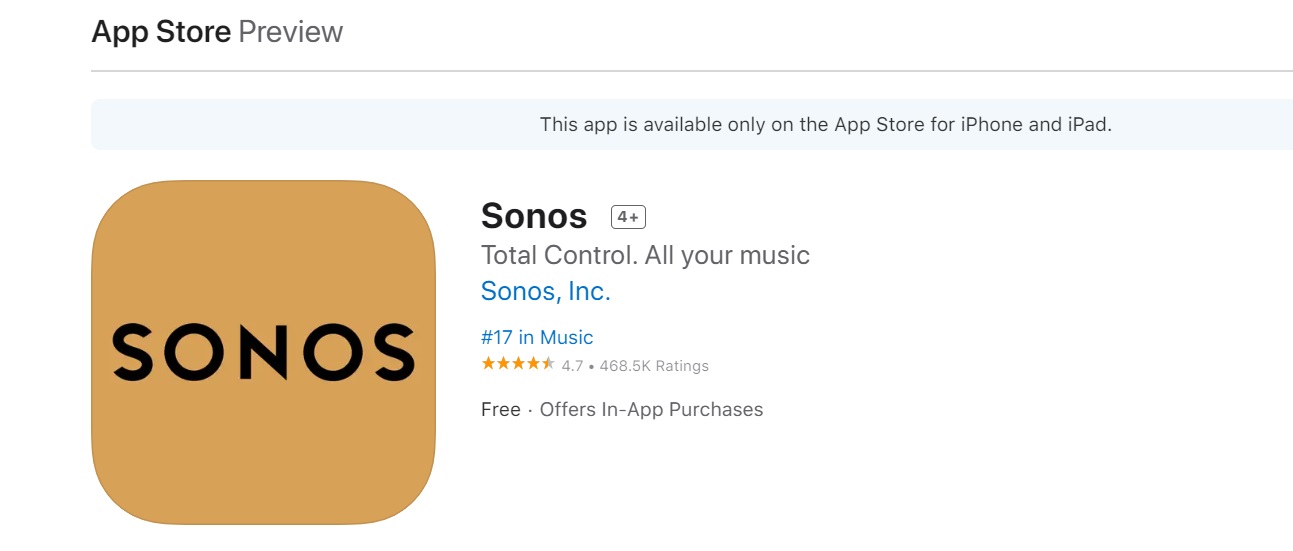Screen dimensions: 1293x551
Task: Open the #17 in Music chart link
Action: click(536, 337)
